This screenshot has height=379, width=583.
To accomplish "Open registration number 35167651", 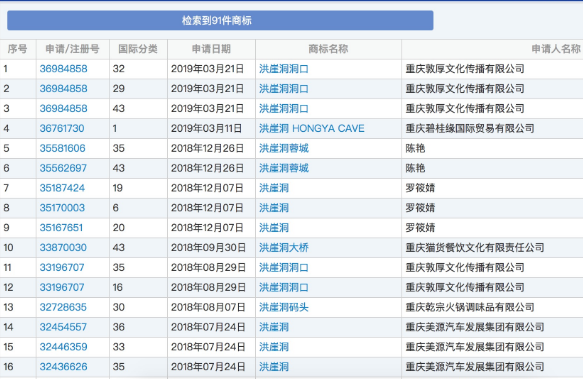I will point(61,228).
